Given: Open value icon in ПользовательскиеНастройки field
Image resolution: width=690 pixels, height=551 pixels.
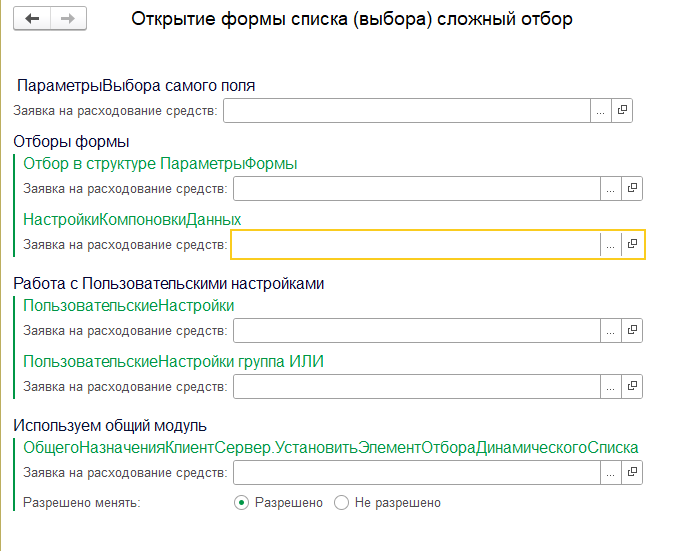Looking at the screenshot, I should (x=632, y=331).
